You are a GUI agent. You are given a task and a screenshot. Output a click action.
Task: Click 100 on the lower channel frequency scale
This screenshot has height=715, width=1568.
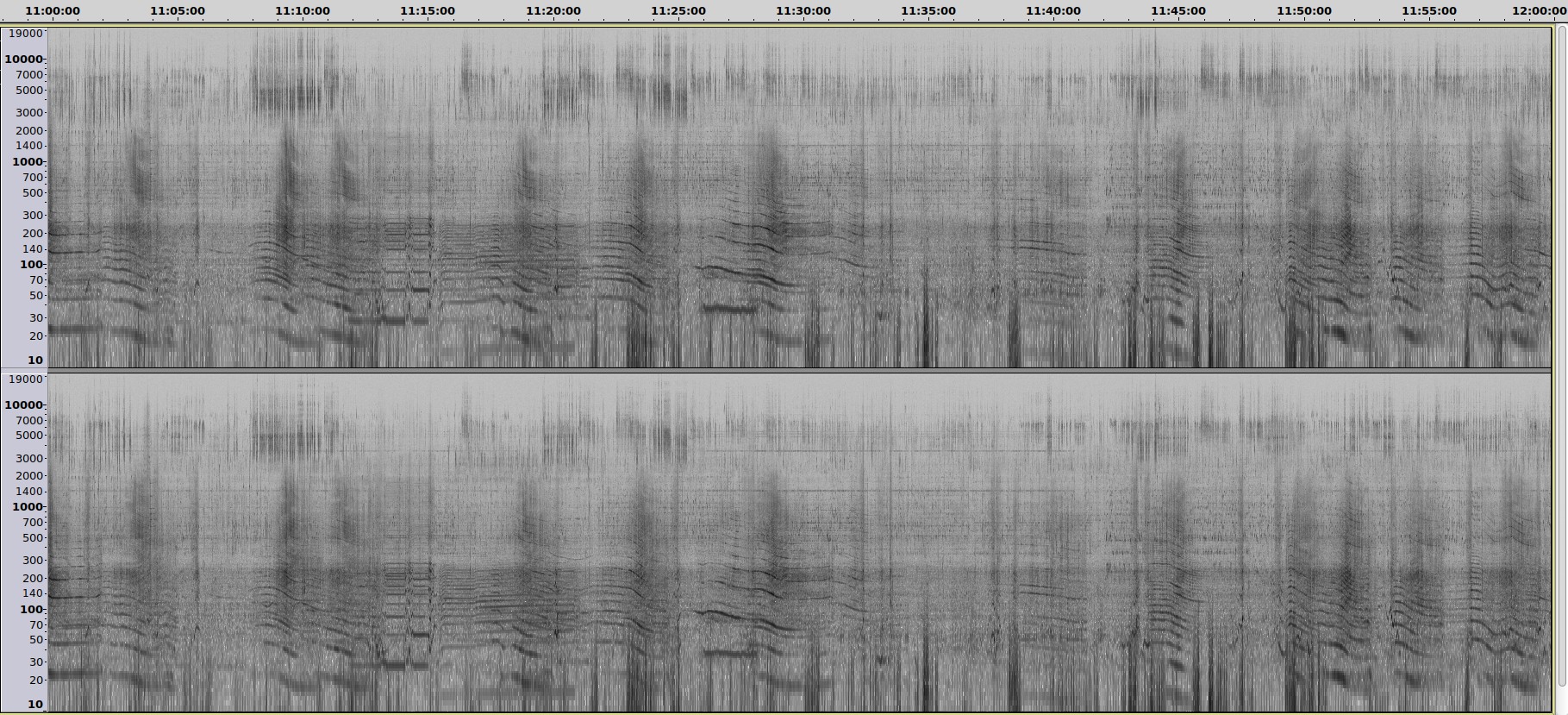click(31, 609)
